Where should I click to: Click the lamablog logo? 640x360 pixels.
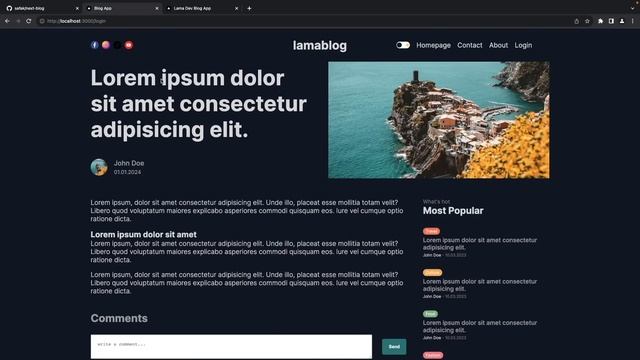tap(320, 45)
